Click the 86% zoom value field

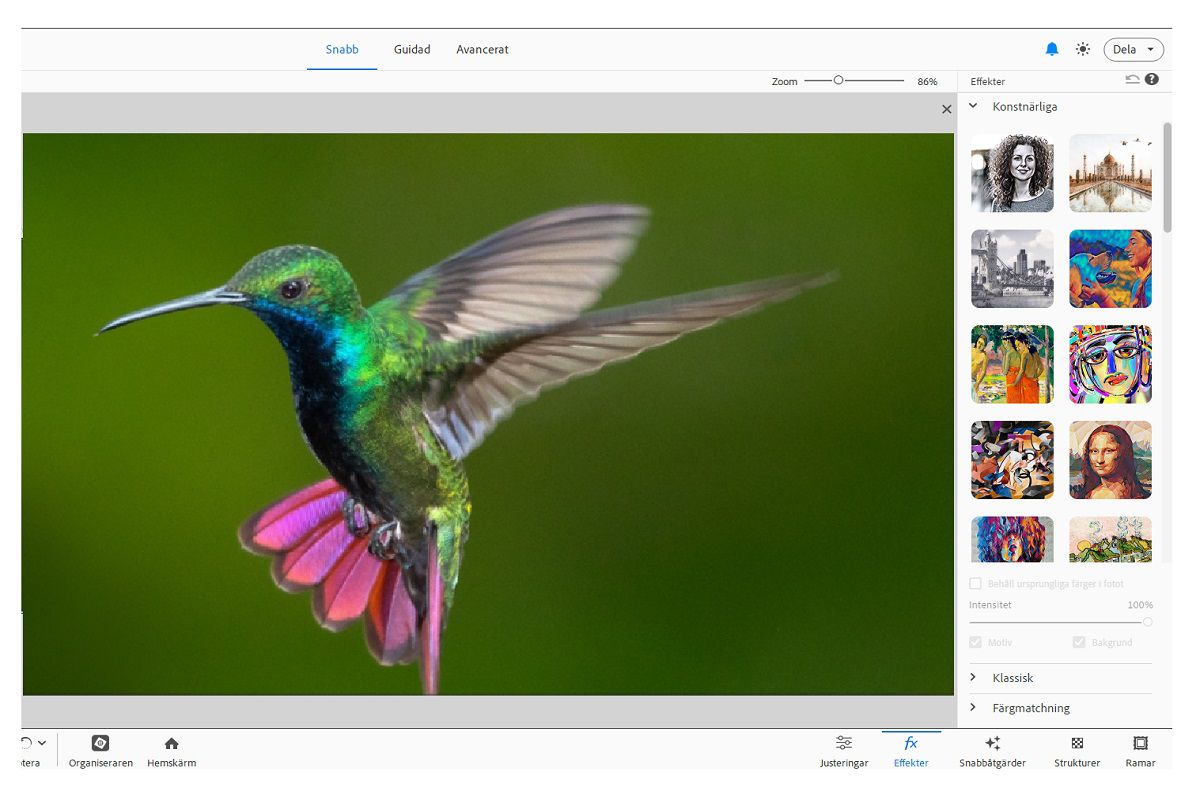(927, 81)
